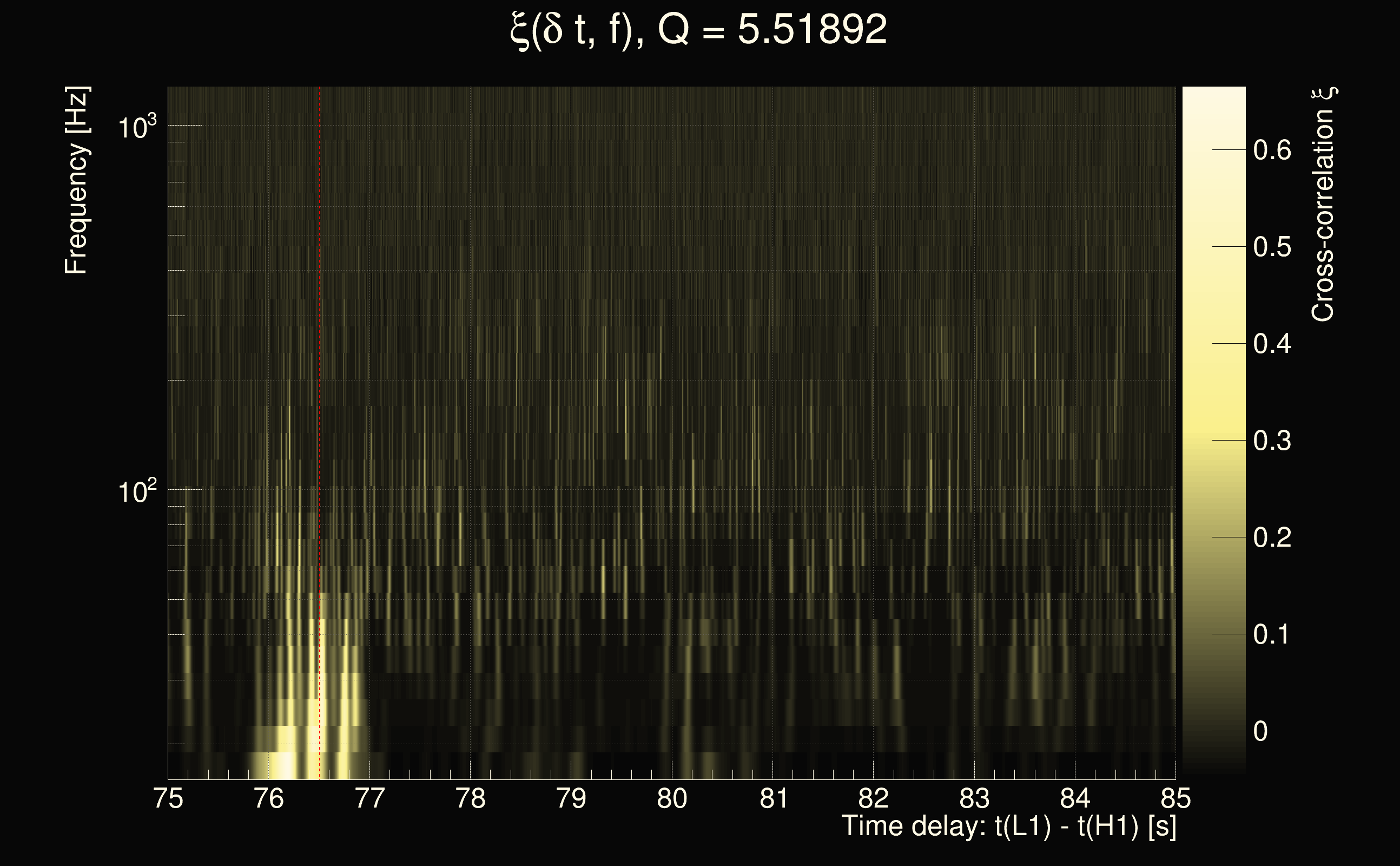1400x866 pixels.
Task: Click the 0 label on colorbar
Action: pos(1260,731)
